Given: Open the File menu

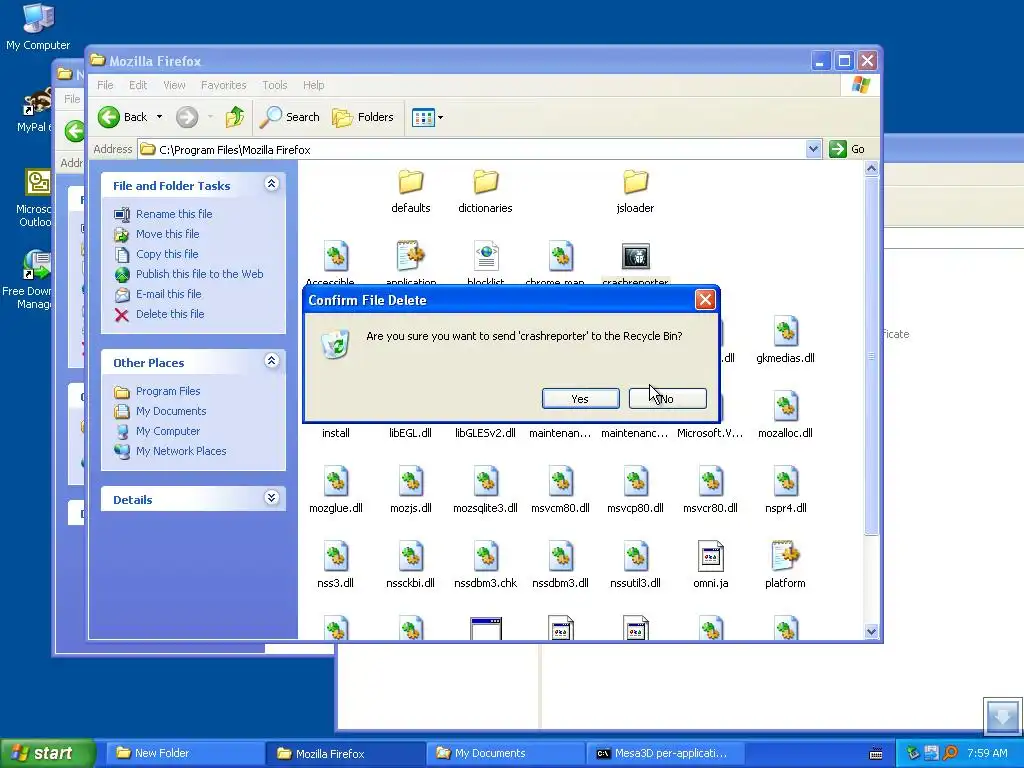Looking at the screenshot, I should click(x=105, y=85).
